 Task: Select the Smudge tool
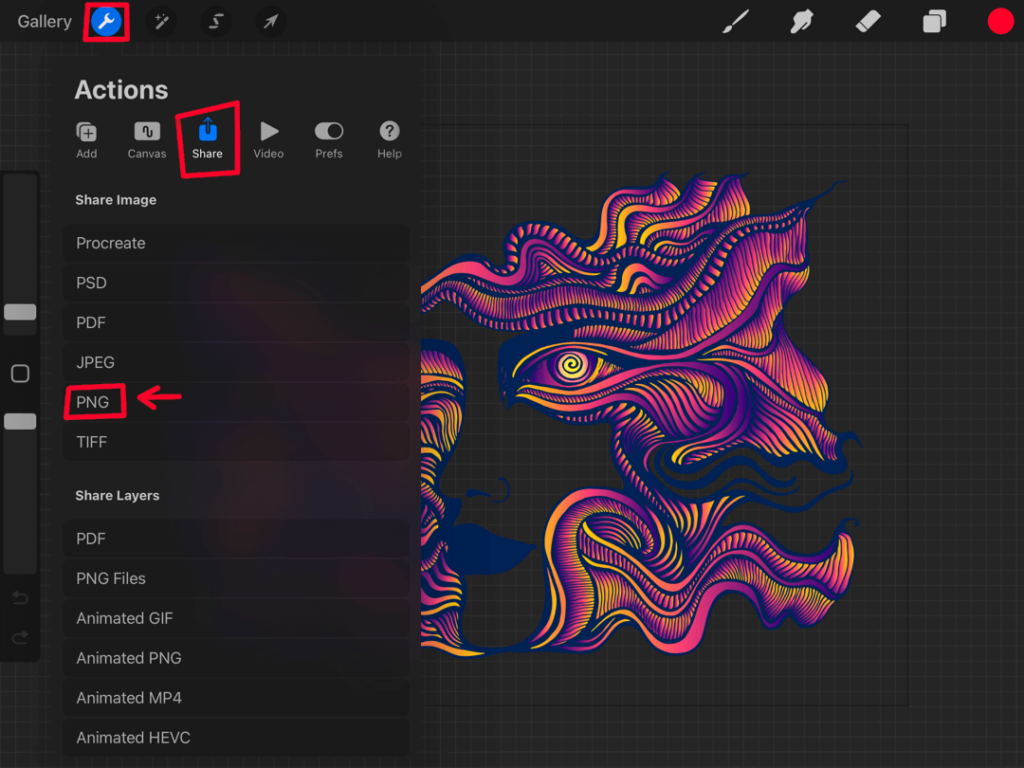click(801, 21)
